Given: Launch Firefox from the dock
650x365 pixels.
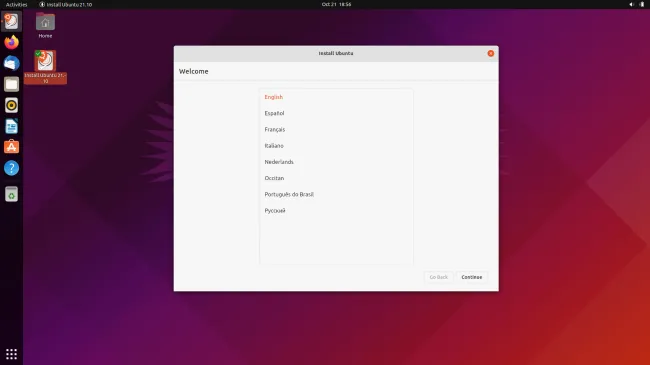Looking at the screenshot, I should 11,42.
